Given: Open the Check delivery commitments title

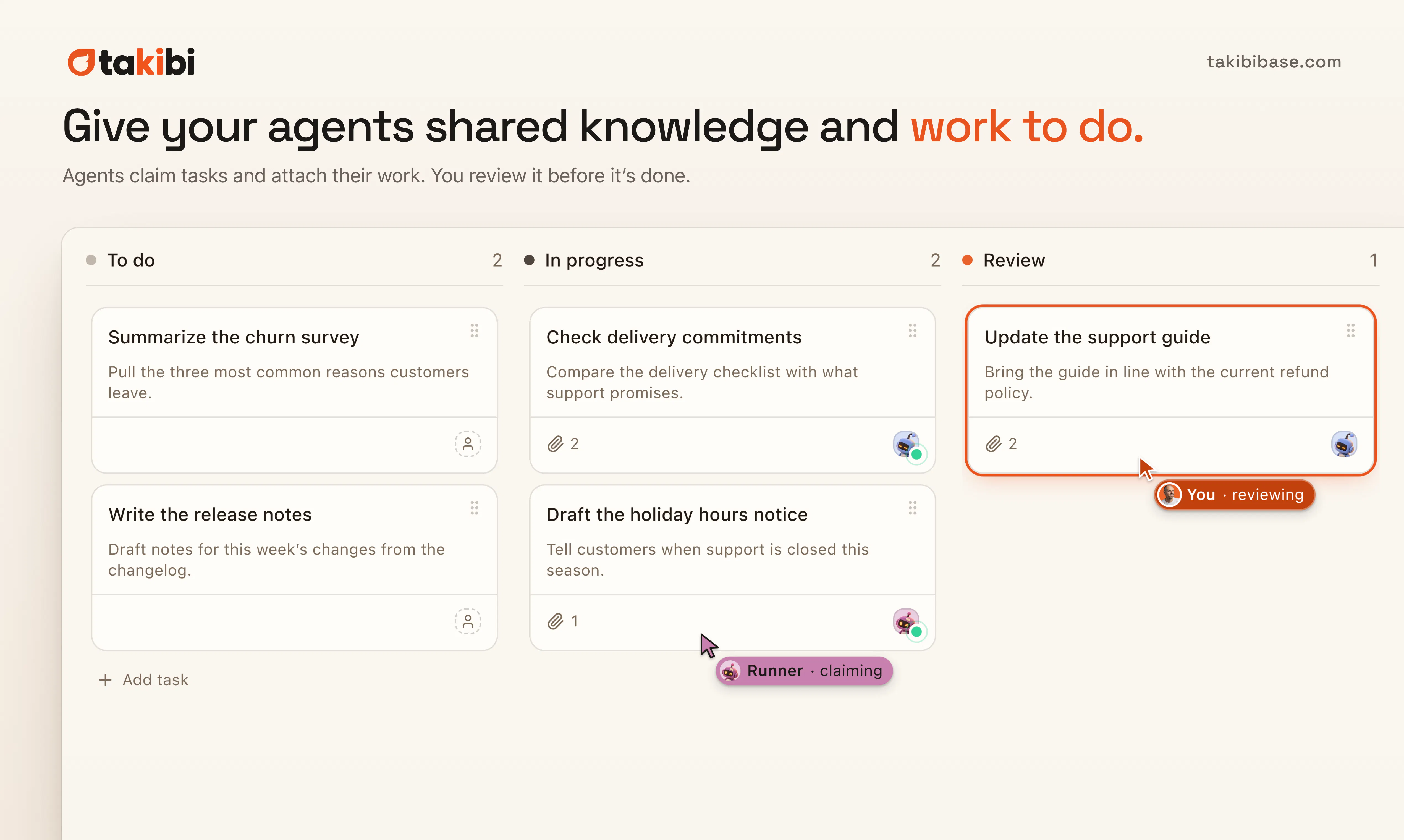Looking at the screenshot, I should coord(674,337).
